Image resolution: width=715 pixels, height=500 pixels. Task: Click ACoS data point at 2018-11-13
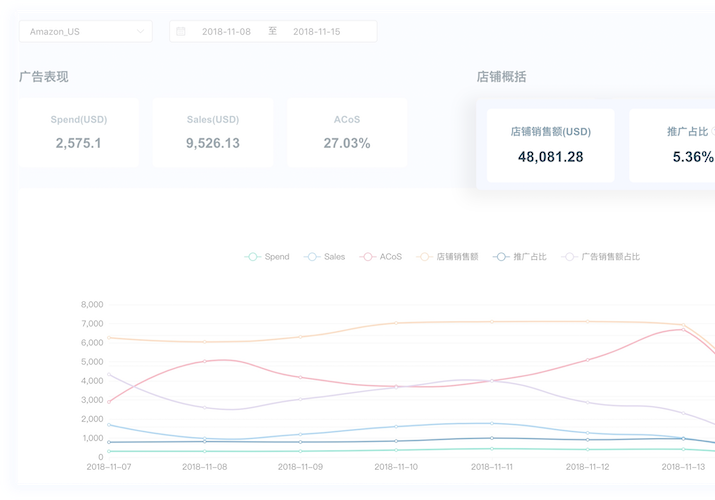[x=683, y=330]
